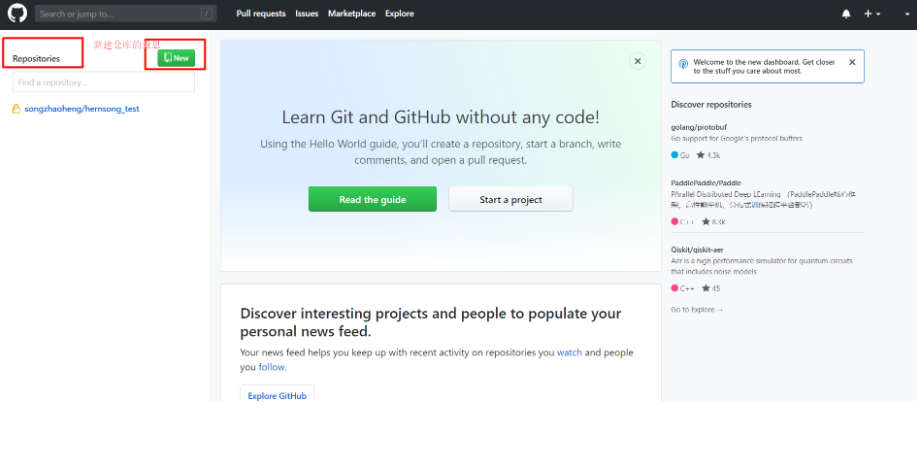Click the Start a project button
The width and height of the screenshot is (917, 452).
tap(511, 199)
